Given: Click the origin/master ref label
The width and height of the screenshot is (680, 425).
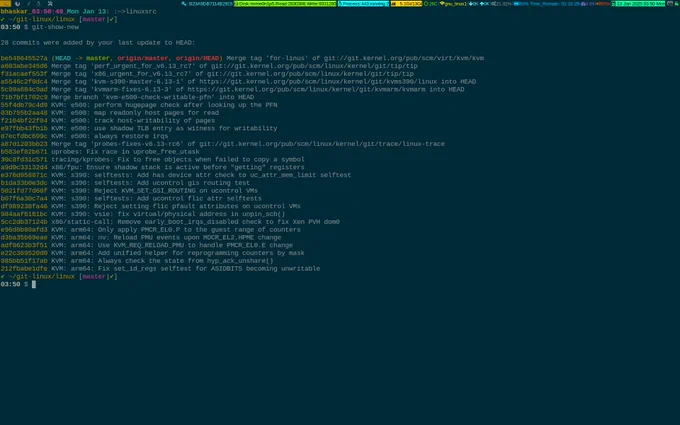Looking at the screenshot, I should point(143,58).
